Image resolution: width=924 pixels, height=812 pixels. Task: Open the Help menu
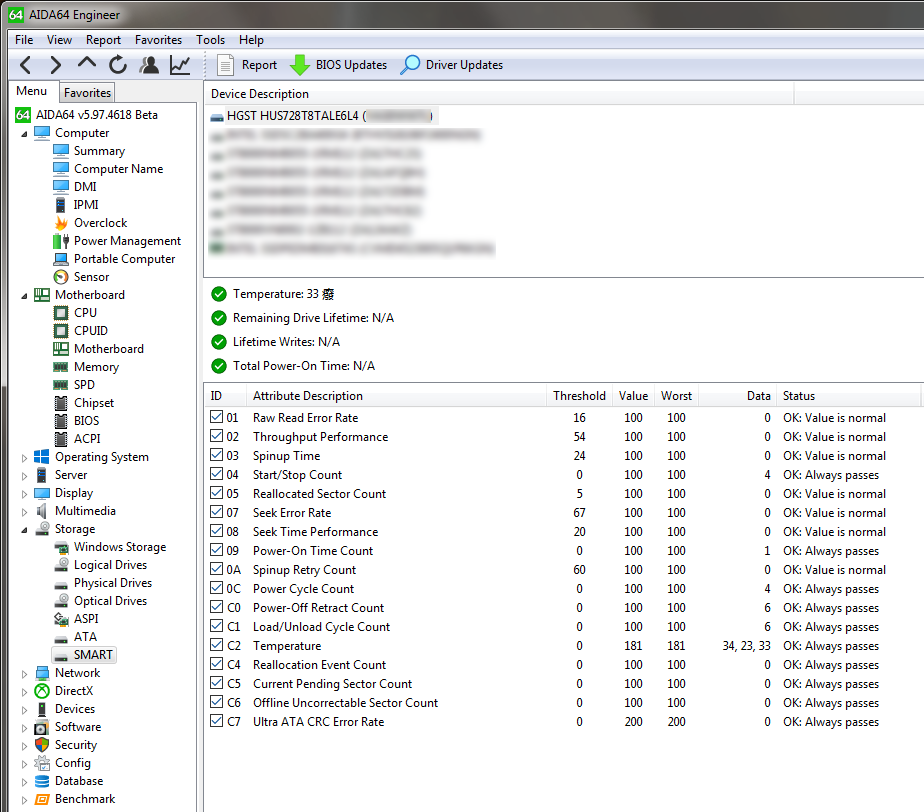point(251,39)
